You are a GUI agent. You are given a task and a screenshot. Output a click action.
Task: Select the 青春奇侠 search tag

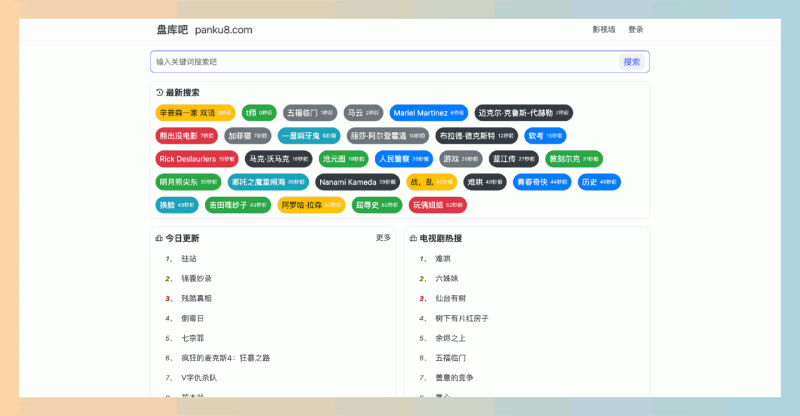[x=542, y=182]
